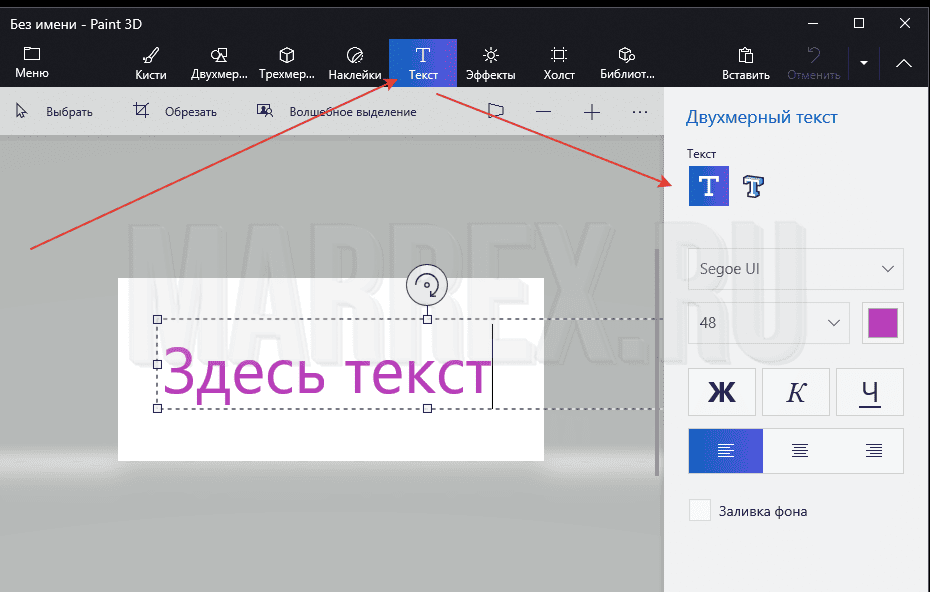Image resolution: width=930 pixels, height=592 pixels.
Task: Expand the undo history dropdown arrow
Action: pos(864,63)
